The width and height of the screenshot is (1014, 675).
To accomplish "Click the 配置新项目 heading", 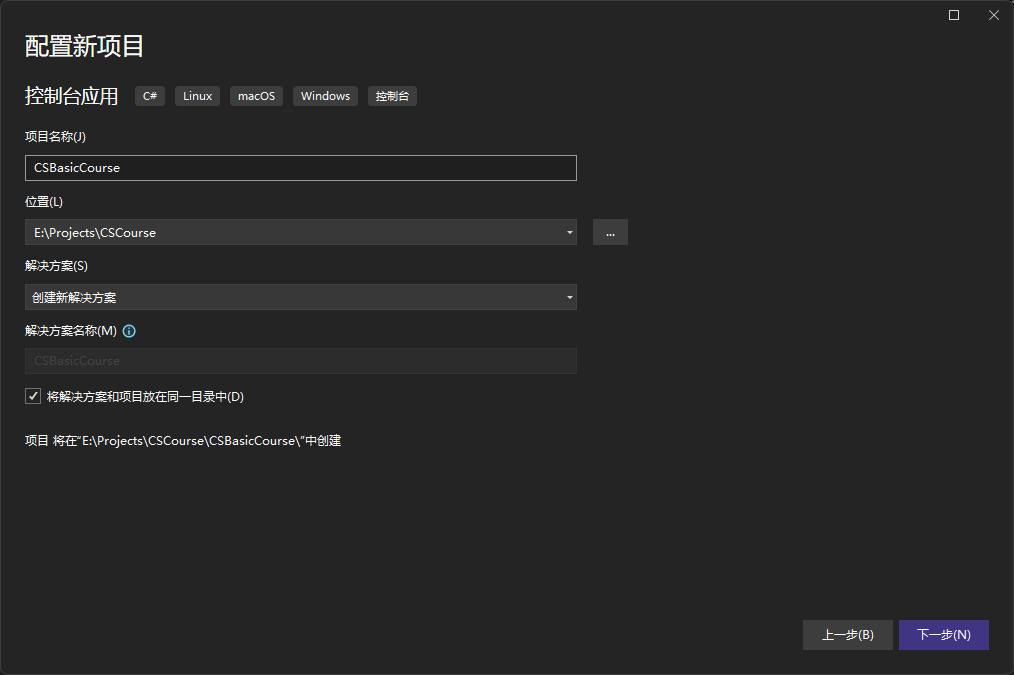I will (84, 46).
